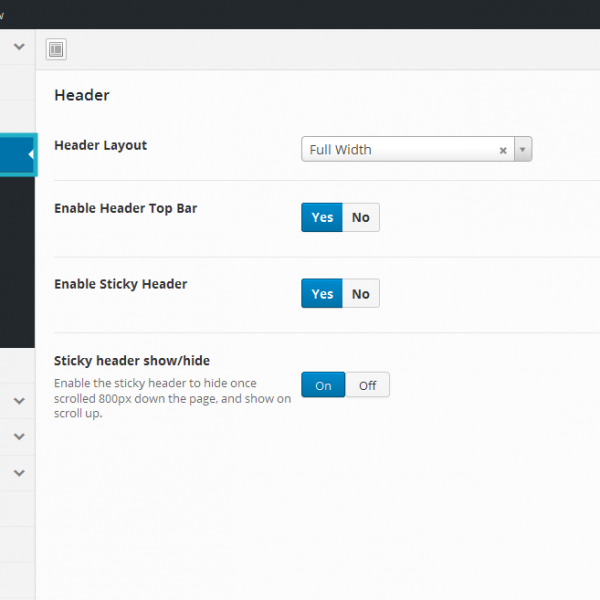The width and height of the screenshot is (600, 600).
Task: Expand the topmost sidebar chevron
Action: tap(19, 46)
